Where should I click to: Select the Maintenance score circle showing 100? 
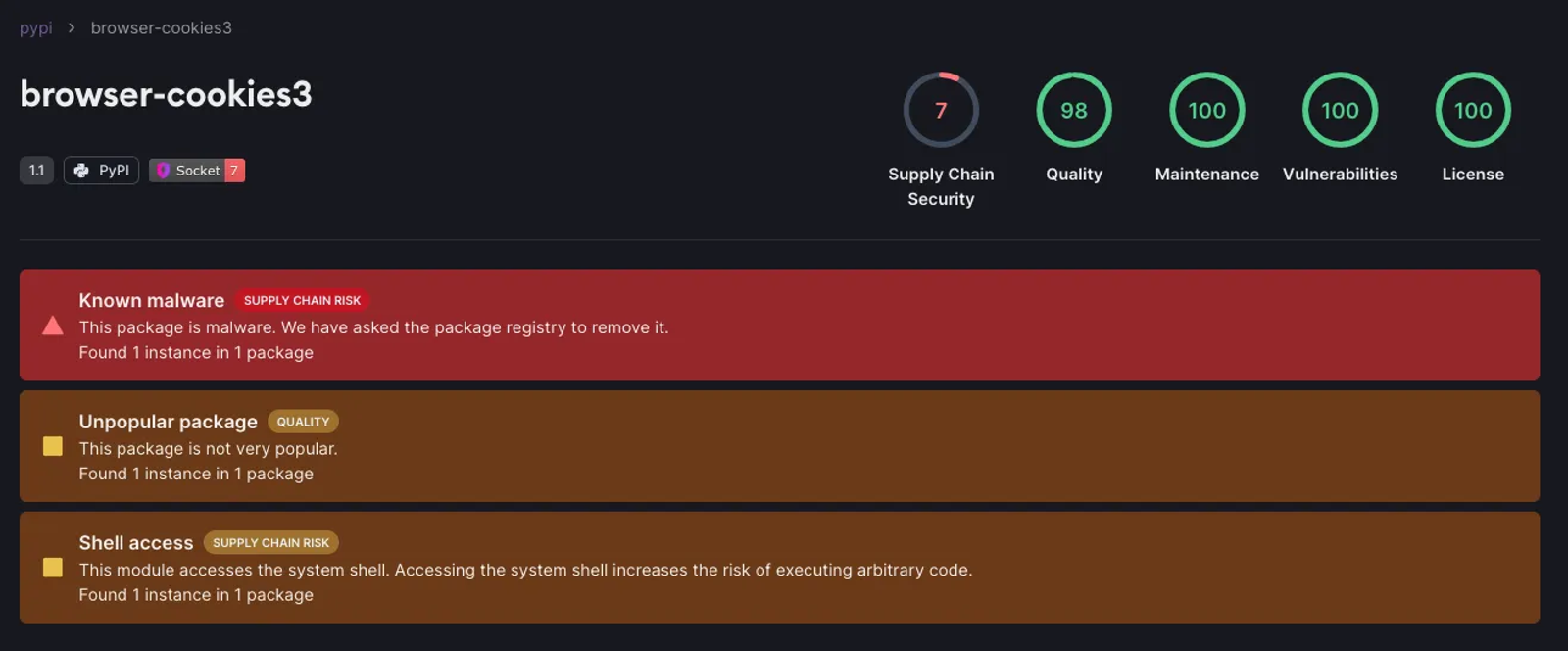click(1207, 110)
